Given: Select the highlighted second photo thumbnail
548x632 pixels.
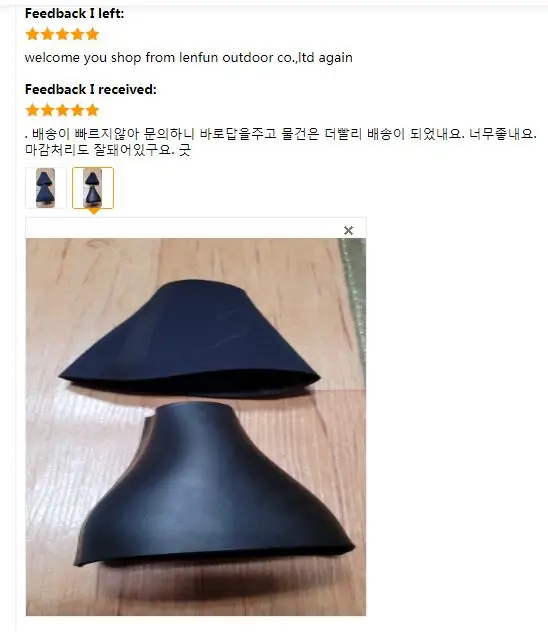Looking at the screenshot, I should 93,188.
